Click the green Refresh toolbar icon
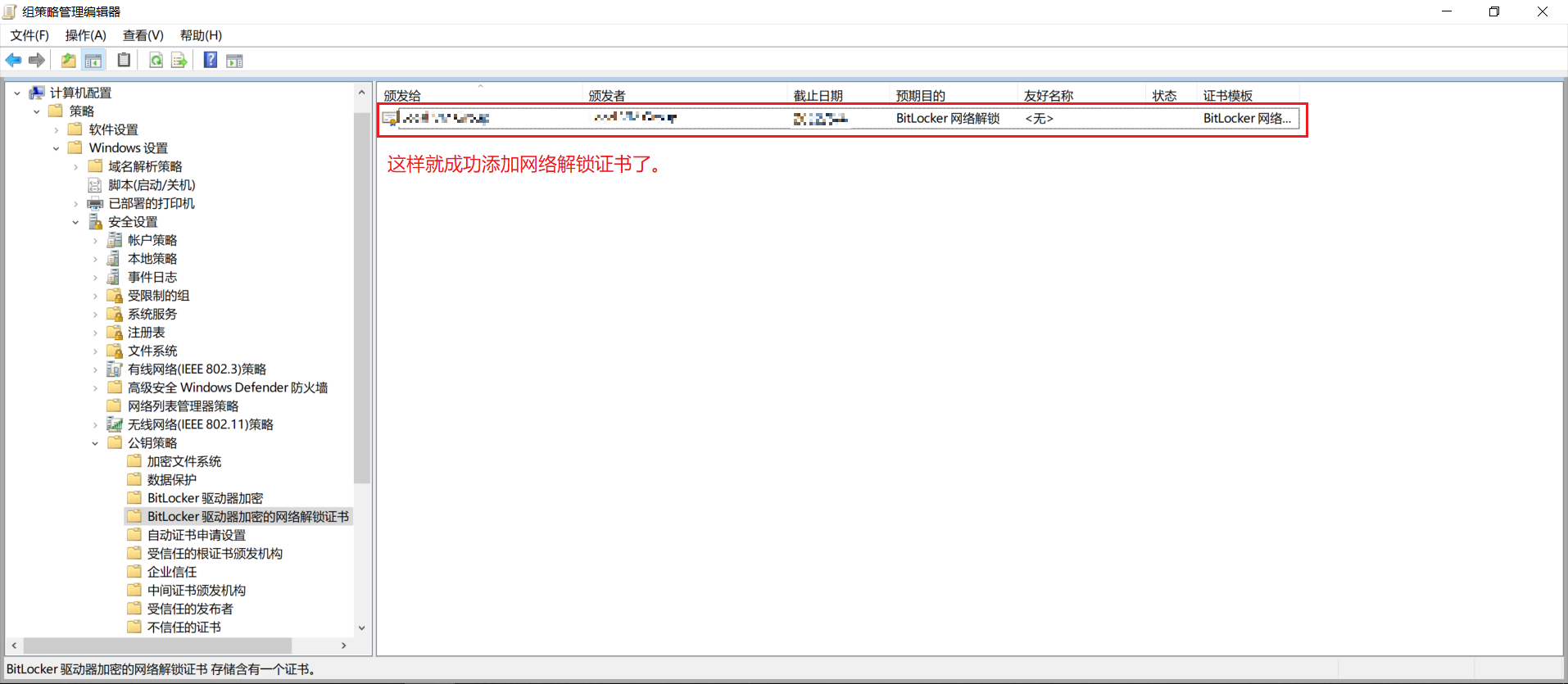The image size is (1568, 684). click(156, 60)
